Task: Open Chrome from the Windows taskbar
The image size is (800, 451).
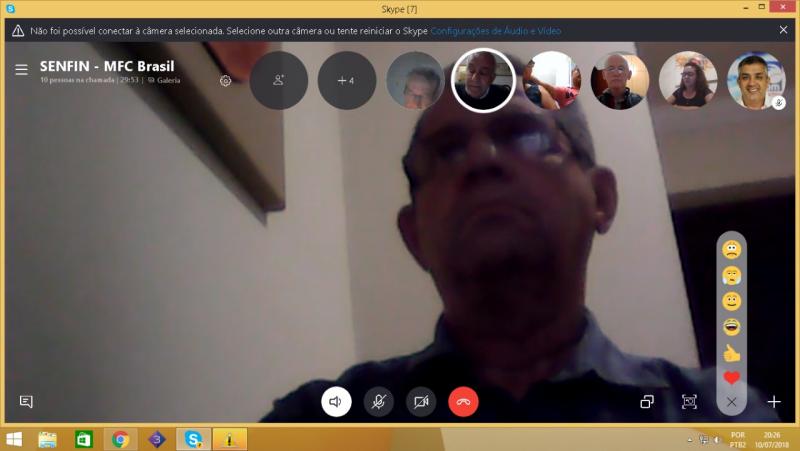Action: coord(120,439)
